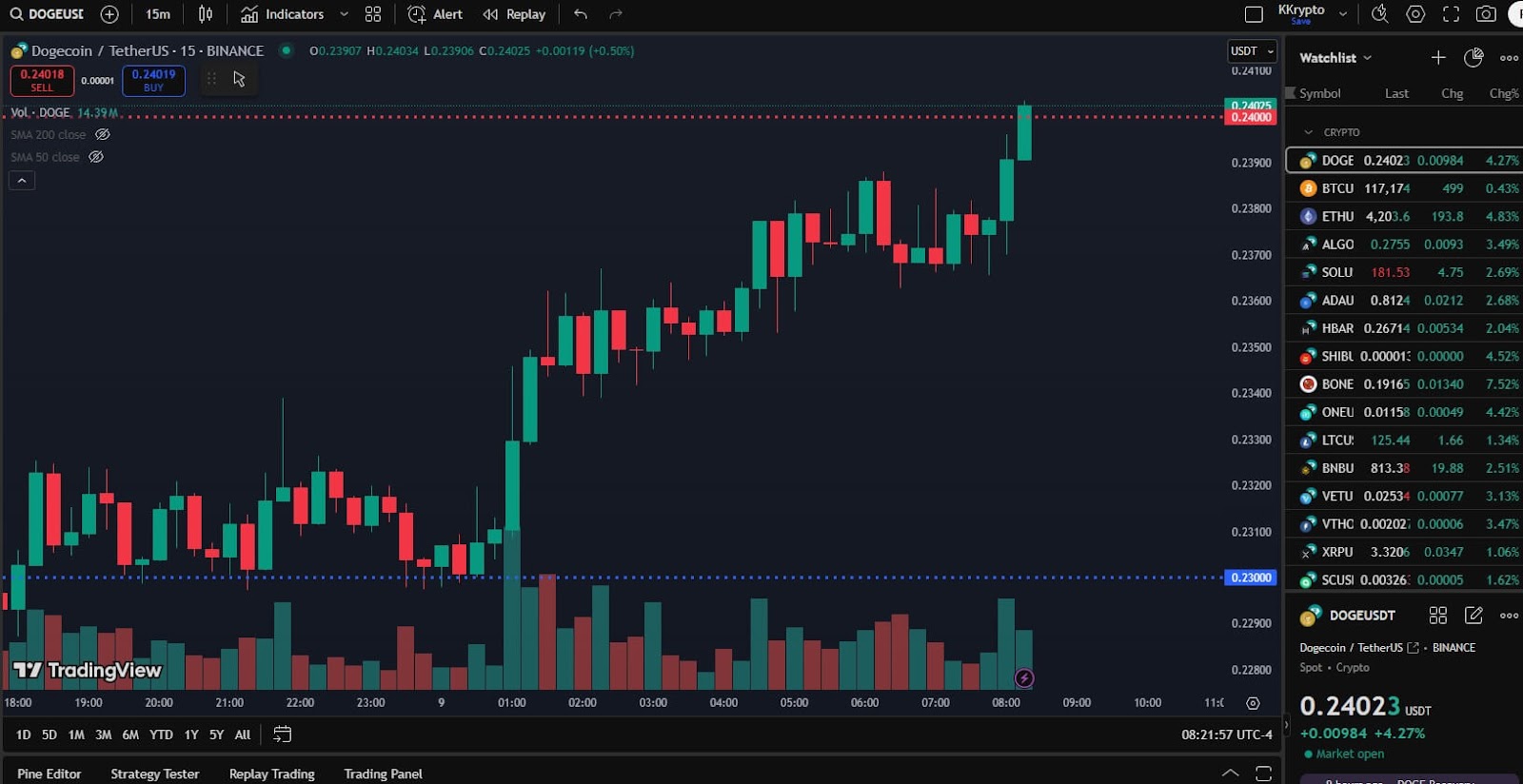The image size is (1523, 784).
Task: Open symbol search DOGEUSDT
Action: click(x=47, y=14)
